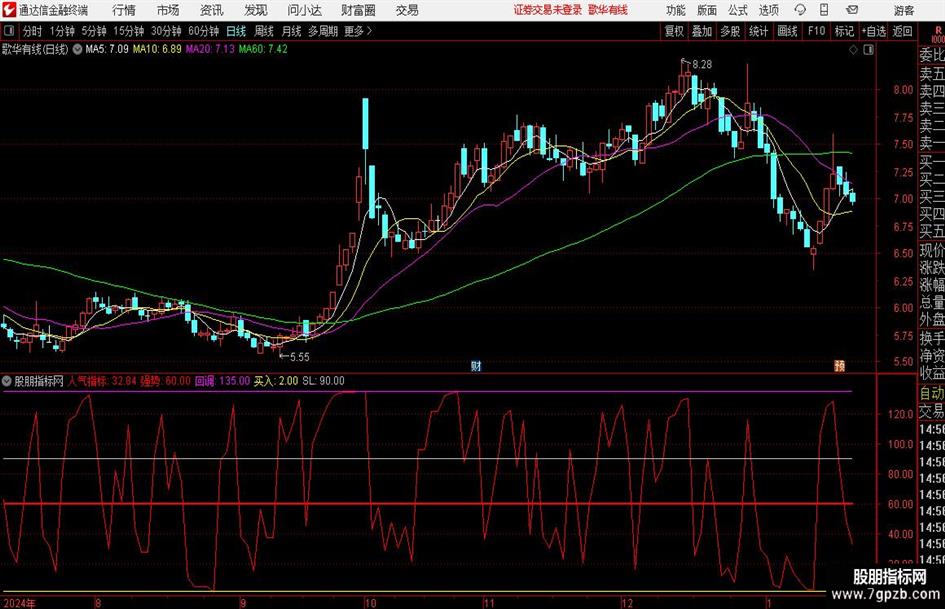Open the 财富圈 menu
Image resolution: width=945 pixels, height=609 pixels.
[x=358, y=10]
